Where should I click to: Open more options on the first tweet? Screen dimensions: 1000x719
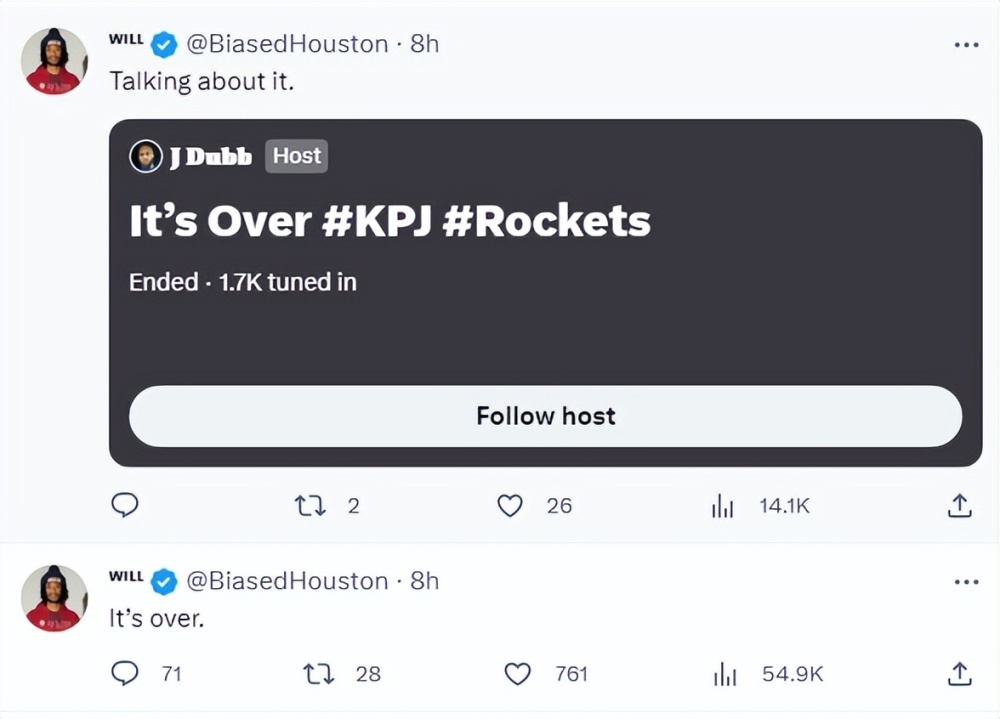[x=966, y=45]
